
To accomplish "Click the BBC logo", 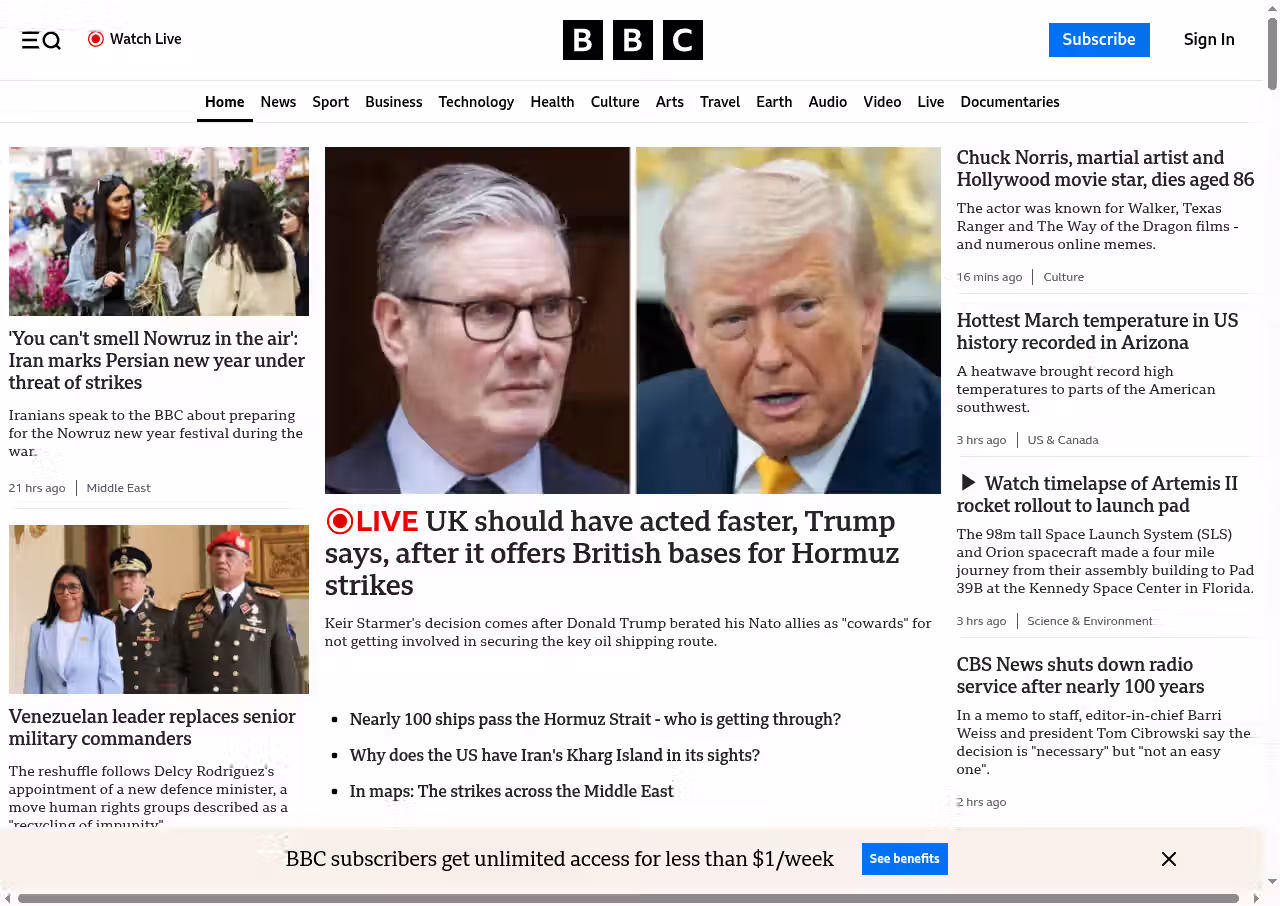I will tap(633, 40).
